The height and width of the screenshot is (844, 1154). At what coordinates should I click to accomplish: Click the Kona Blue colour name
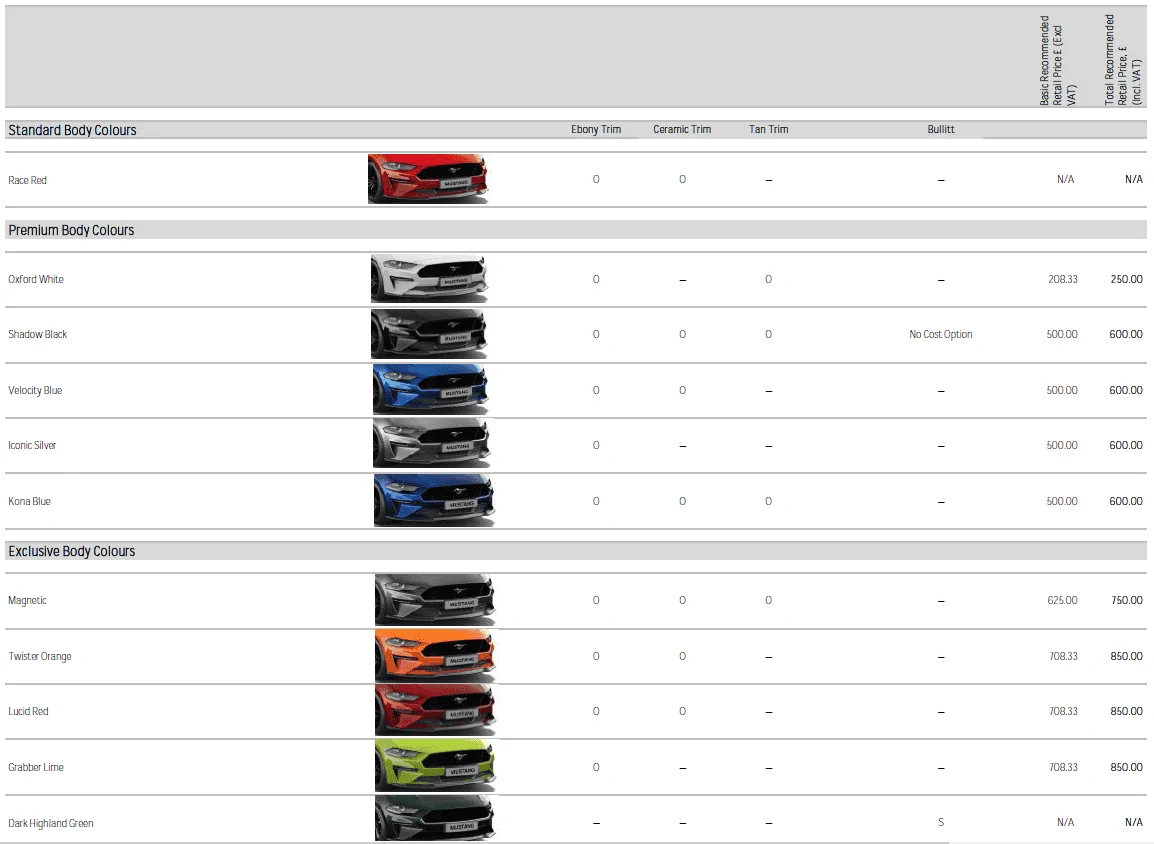coord(29,501)
